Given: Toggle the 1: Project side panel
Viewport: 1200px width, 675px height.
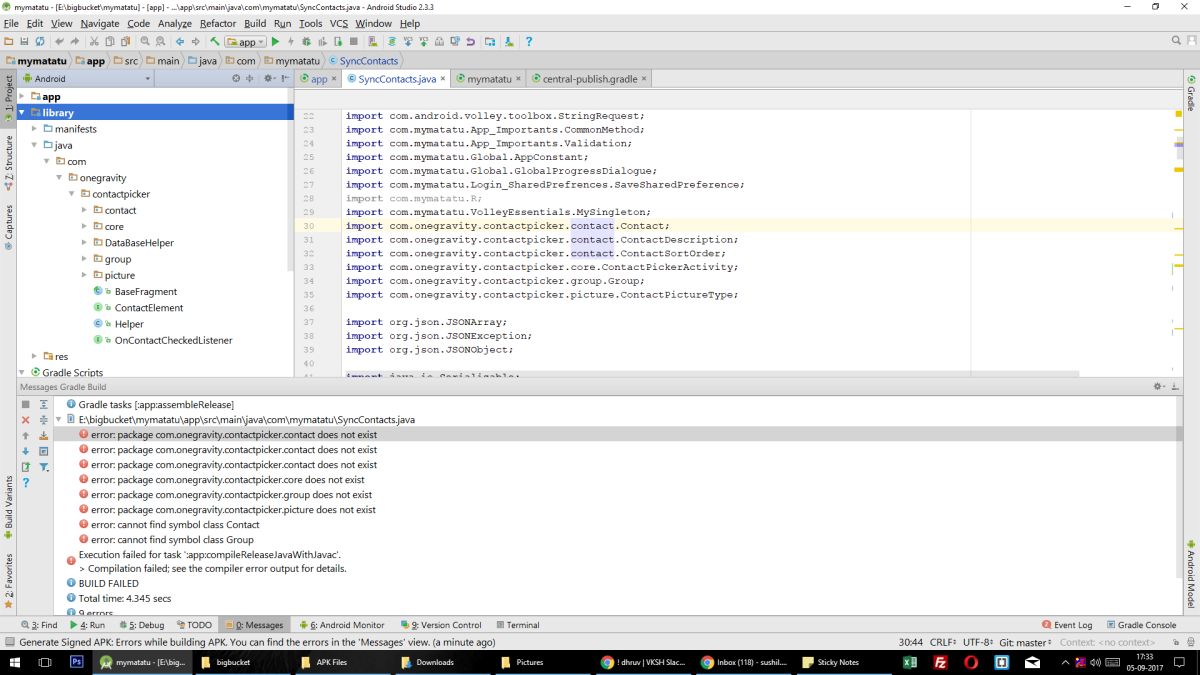Looking at the screenshot, I should (8, 97).
